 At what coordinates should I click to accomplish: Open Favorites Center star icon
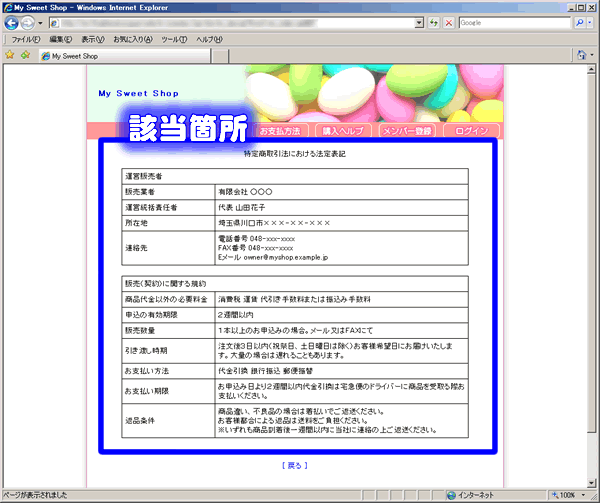coord(9,56)
